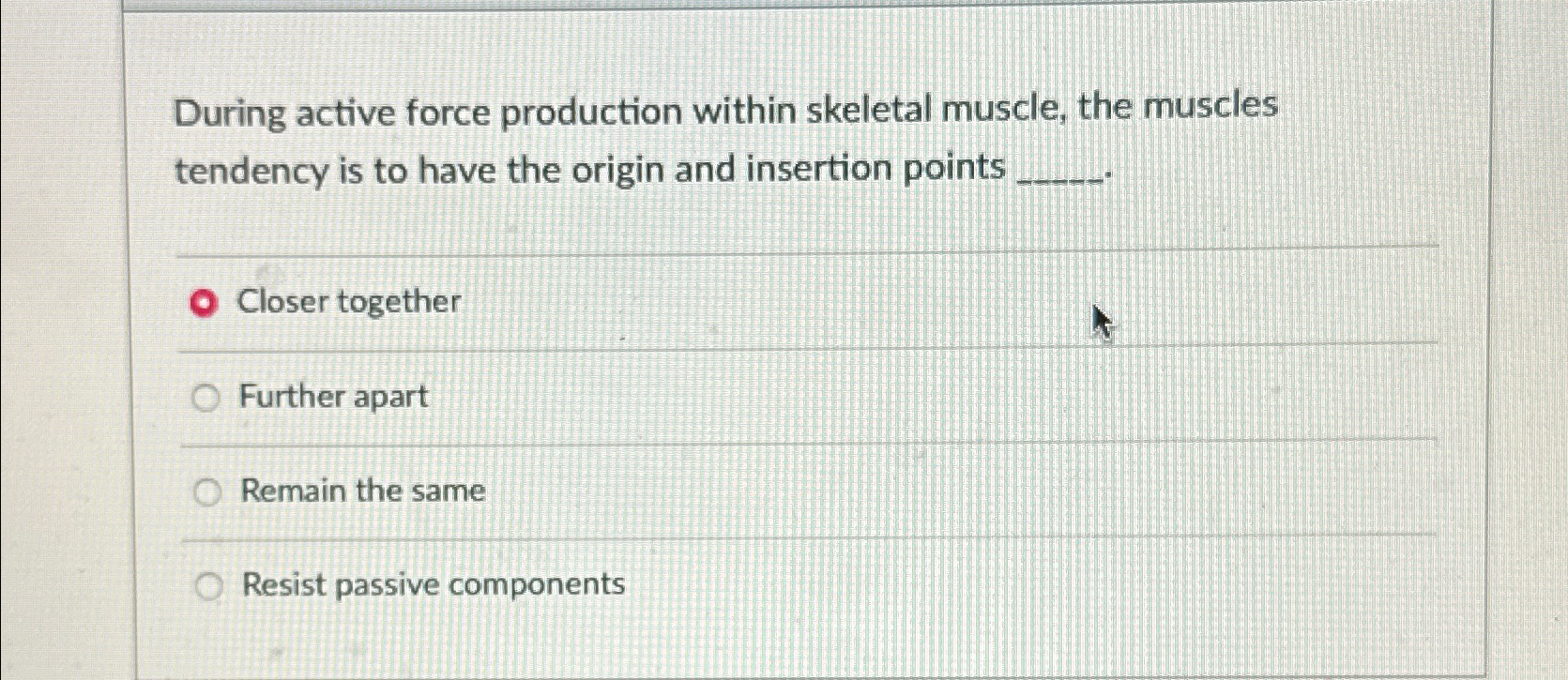Click the empty circle beside 'Further apart'
This screenshot has height=680, width=1568.
pos(206,397)
